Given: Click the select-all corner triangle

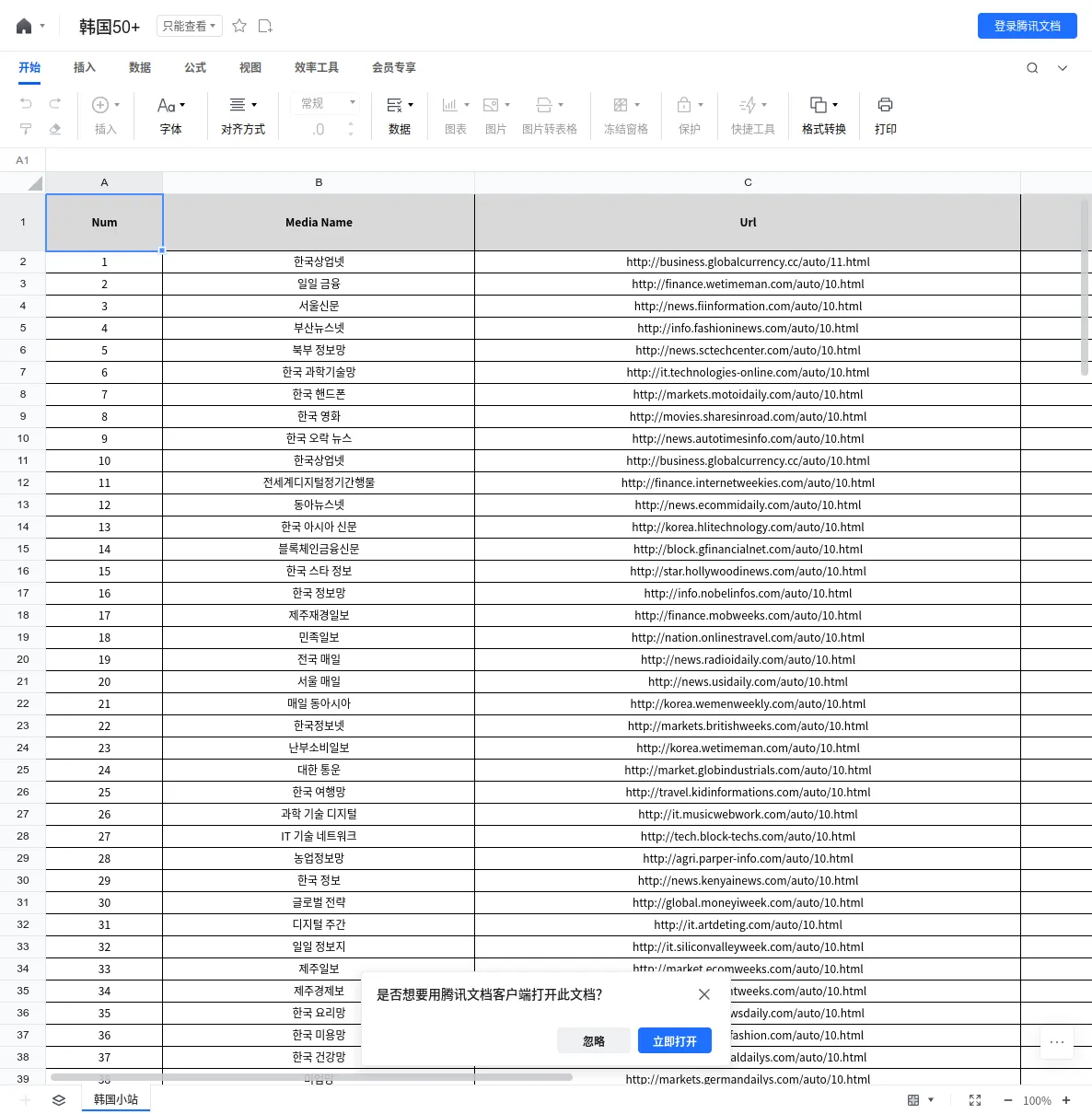Looking at the screenshot, I should (35, 183).
